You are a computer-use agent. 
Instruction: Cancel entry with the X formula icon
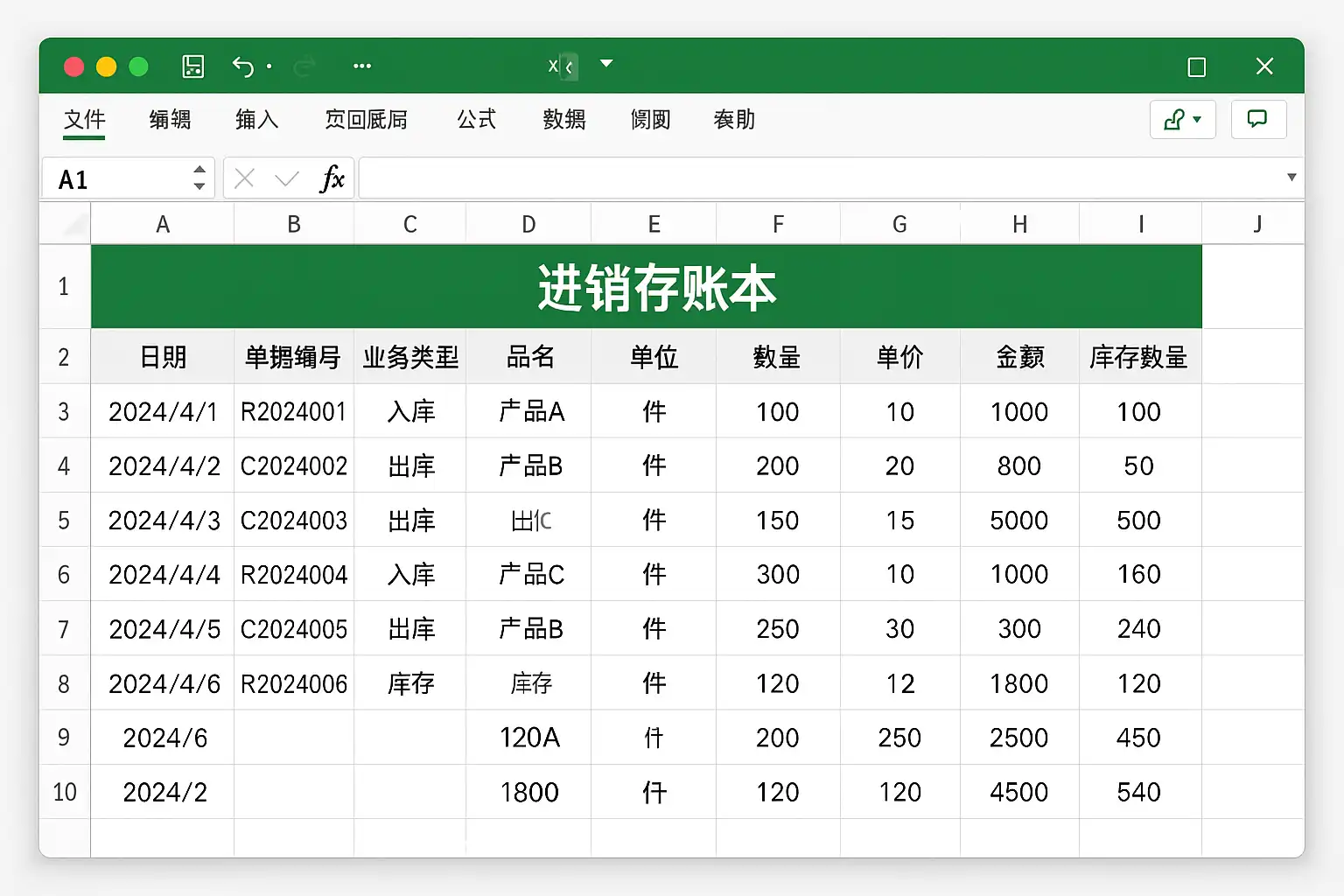[245, 178]
